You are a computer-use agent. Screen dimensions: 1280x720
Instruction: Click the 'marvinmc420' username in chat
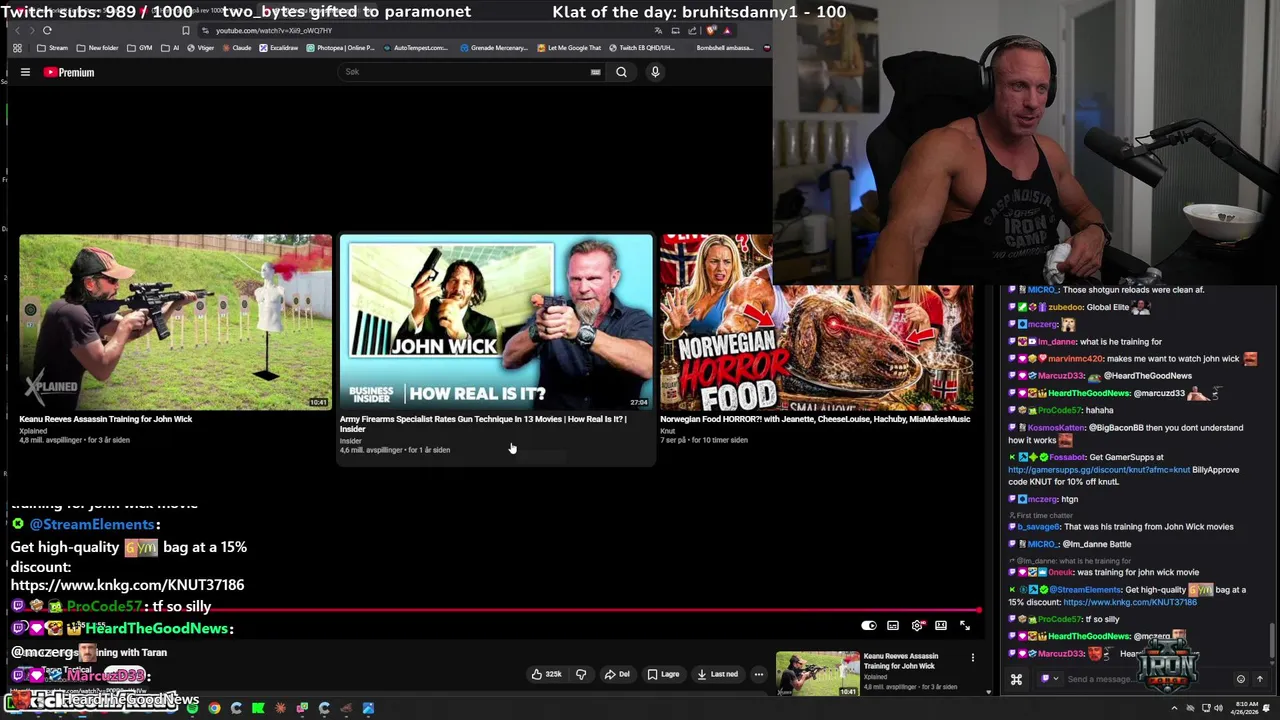[1075, 359]
